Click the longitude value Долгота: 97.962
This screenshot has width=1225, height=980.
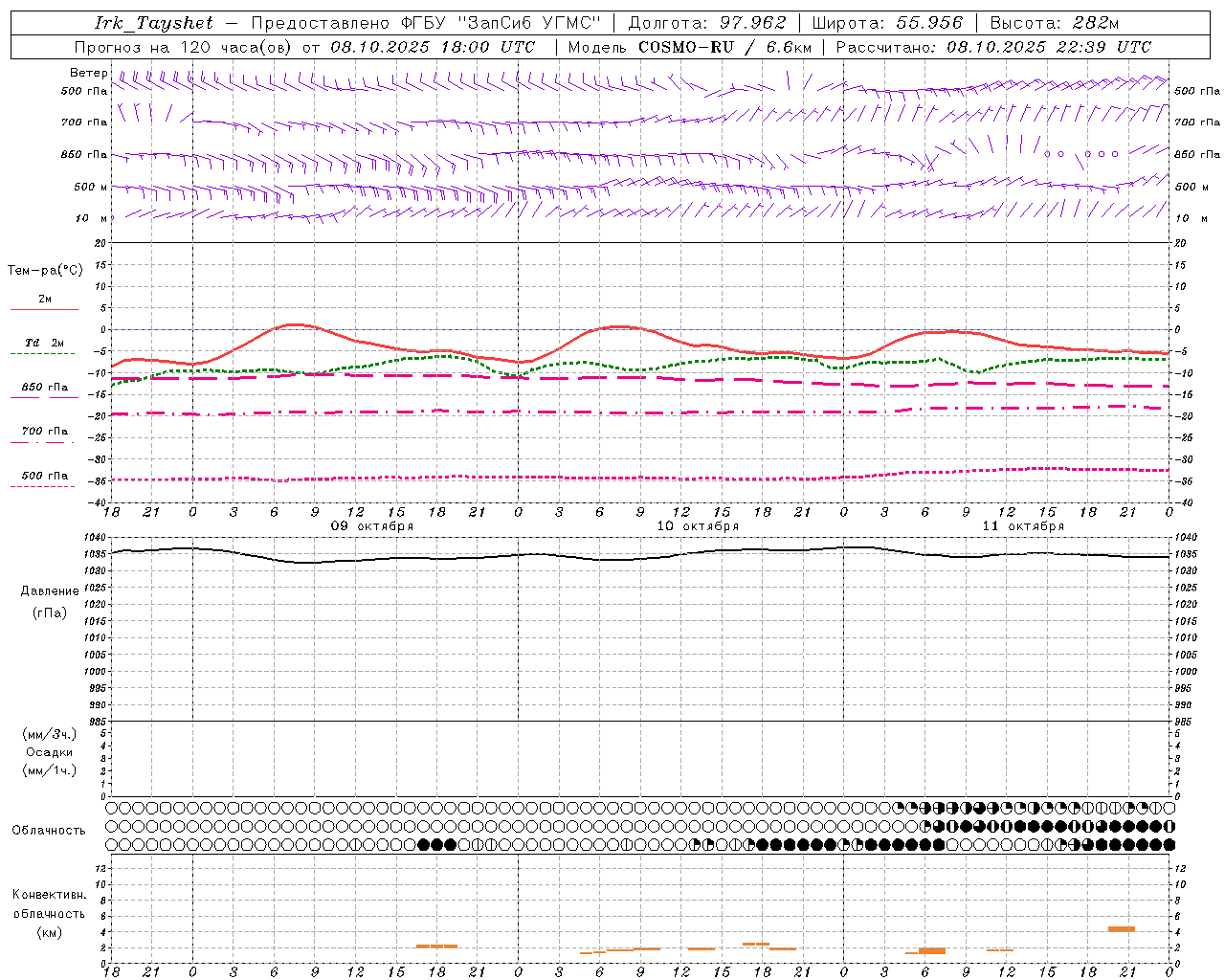click(x=707, y=23)
